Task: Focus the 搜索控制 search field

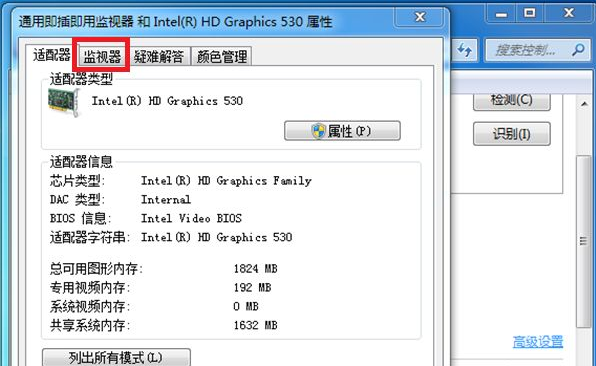Action: coord(538,50)
